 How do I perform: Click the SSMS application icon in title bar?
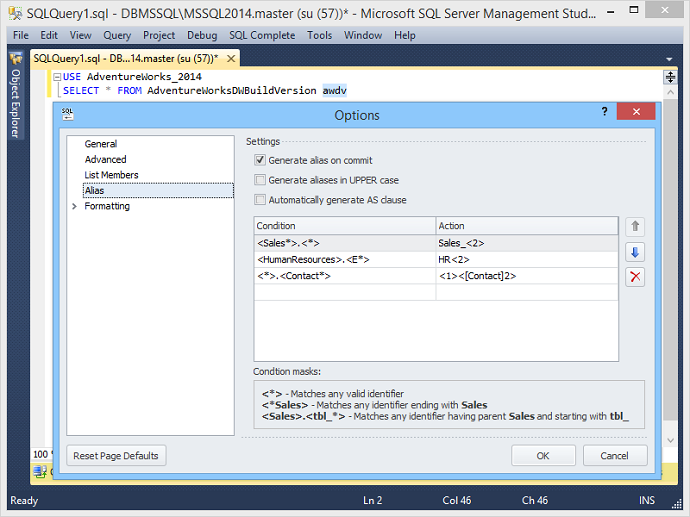point(15,13)
